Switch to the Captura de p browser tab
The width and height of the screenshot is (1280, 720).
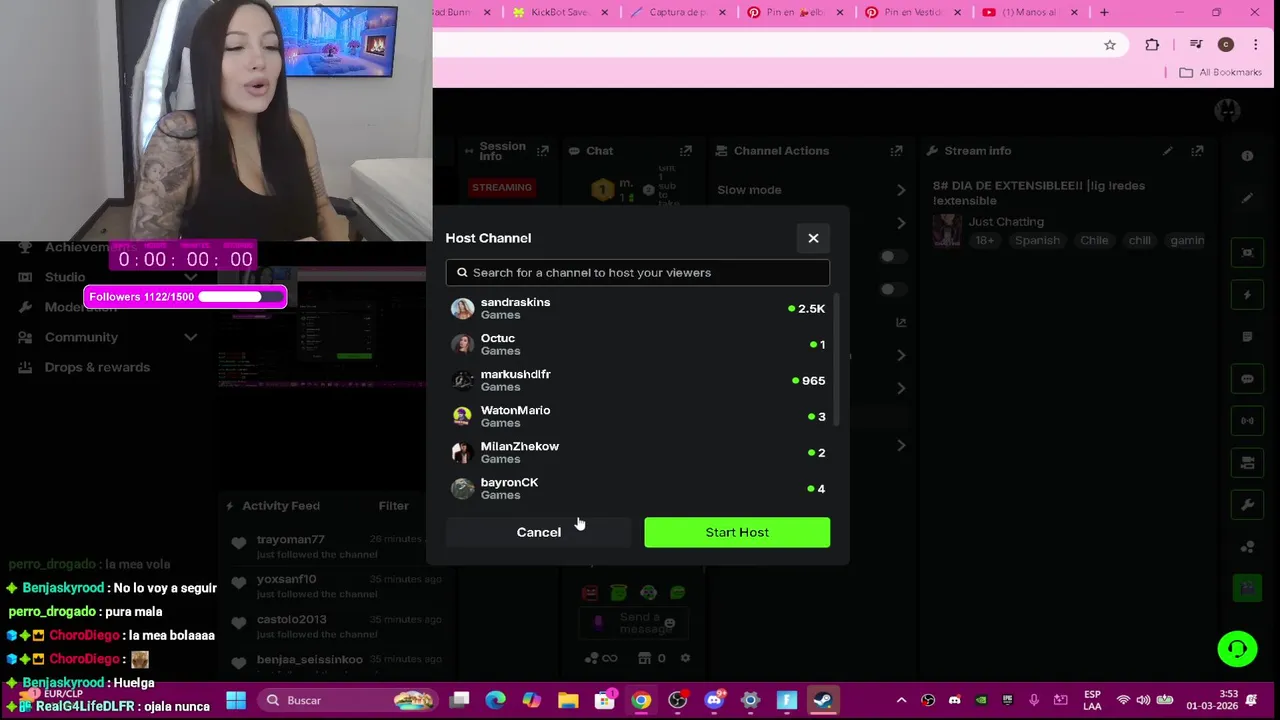676,12
